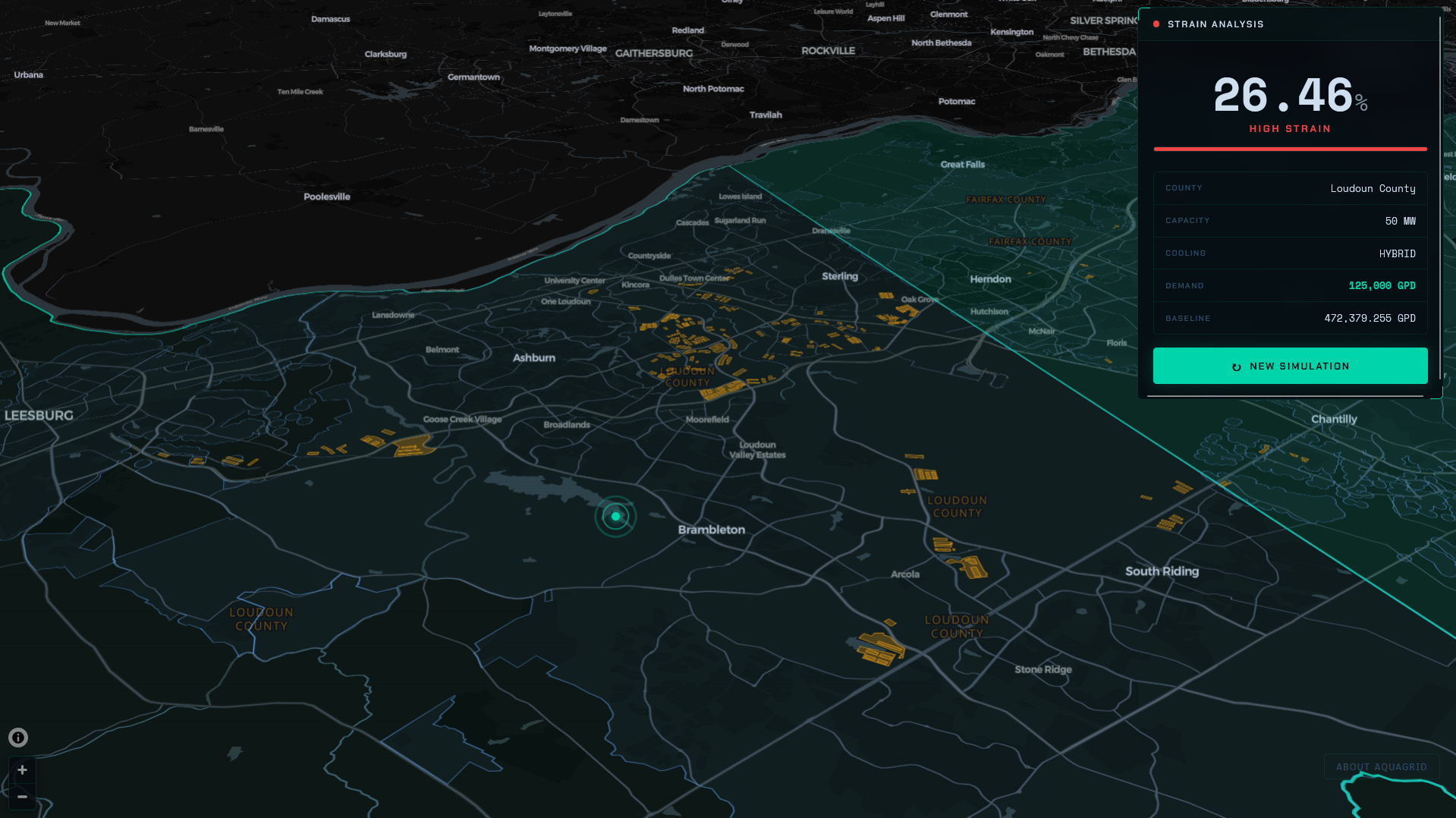Click the Germantown map label
The width and height of the screenshot is (1456, 818).
point(473,77)
